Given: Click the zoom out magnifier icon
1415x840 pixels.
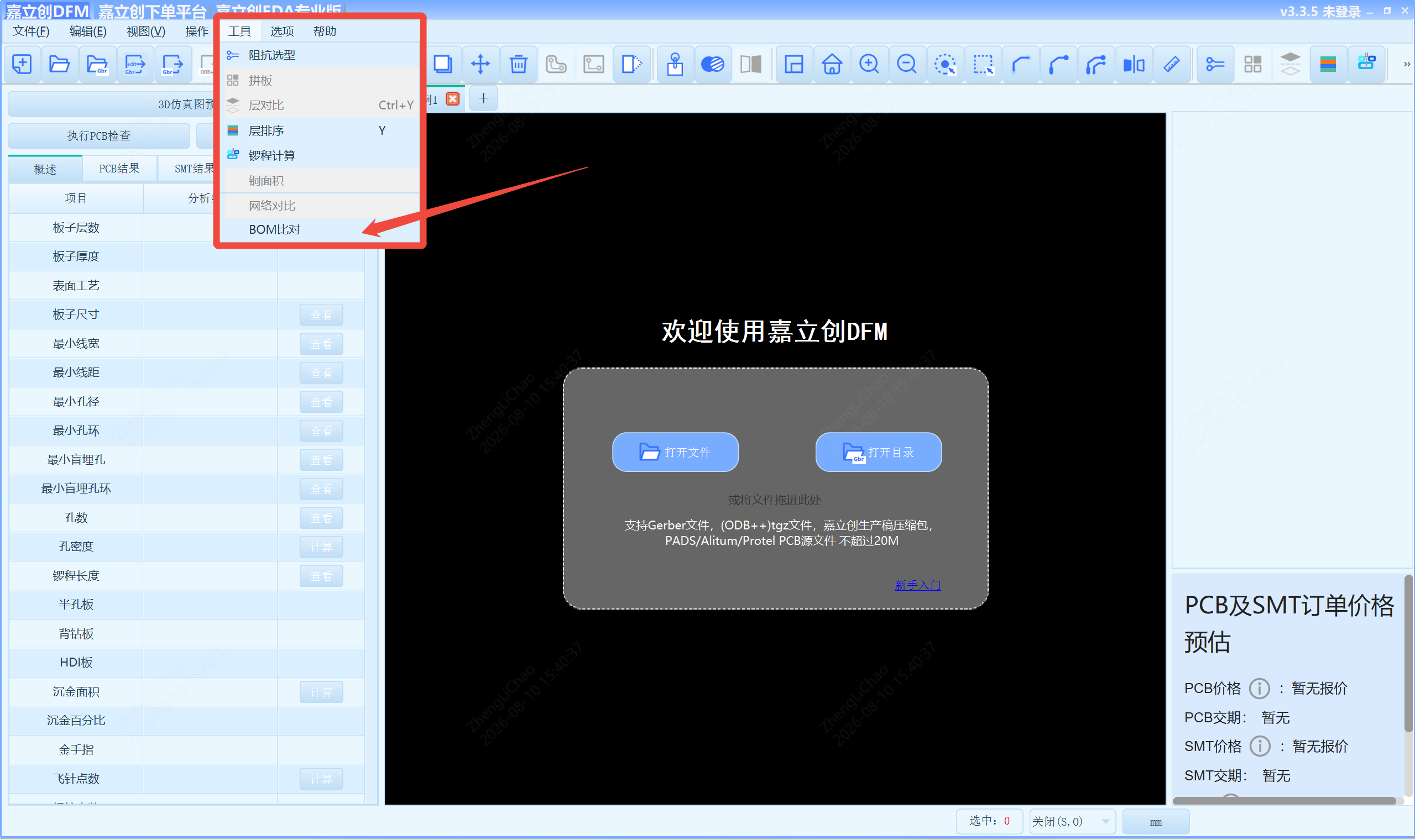Looking at the screenshot, I should click(906, 64).
